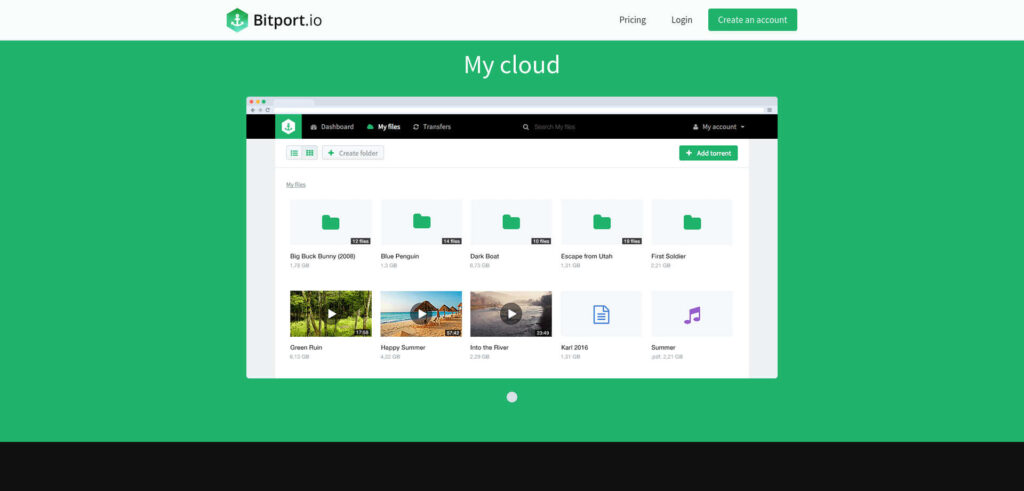Click the Dark Boat label
Image resolution: width=1024 pixels, height=491 pixels.
point(485,257)
